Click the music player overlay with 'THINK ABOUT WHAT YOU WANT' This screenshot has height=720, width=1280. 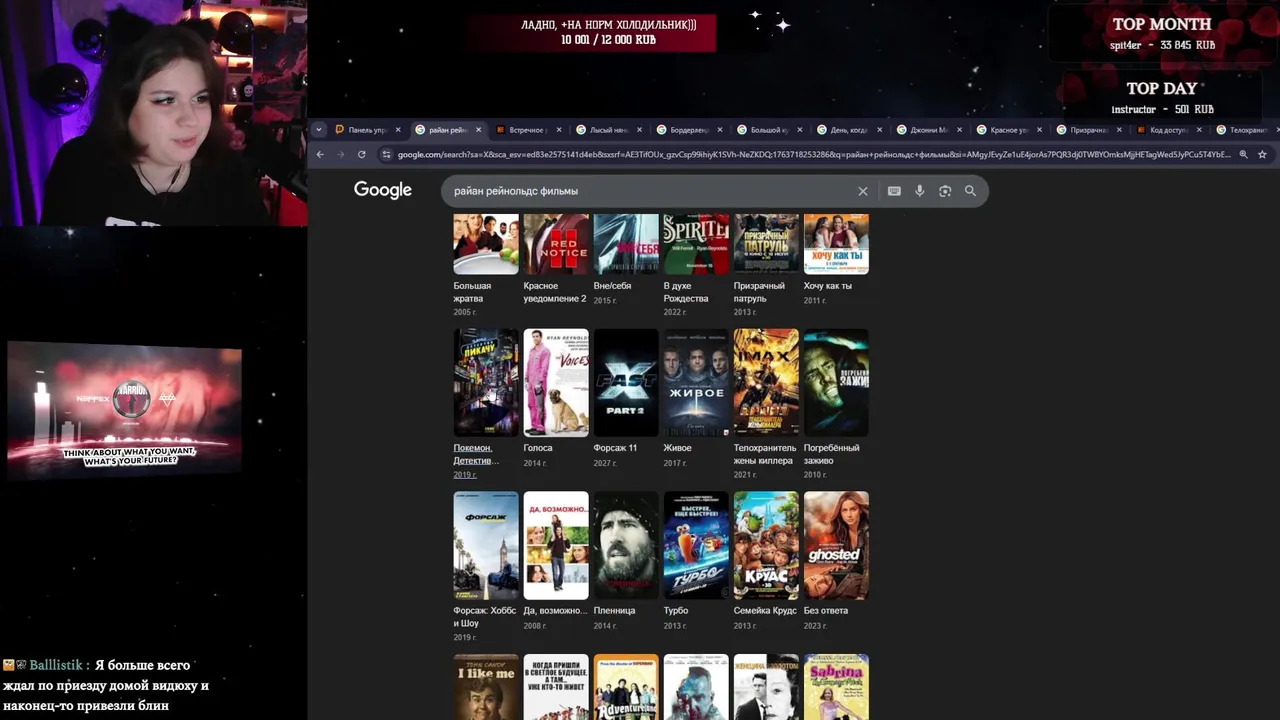click(124, 409)
